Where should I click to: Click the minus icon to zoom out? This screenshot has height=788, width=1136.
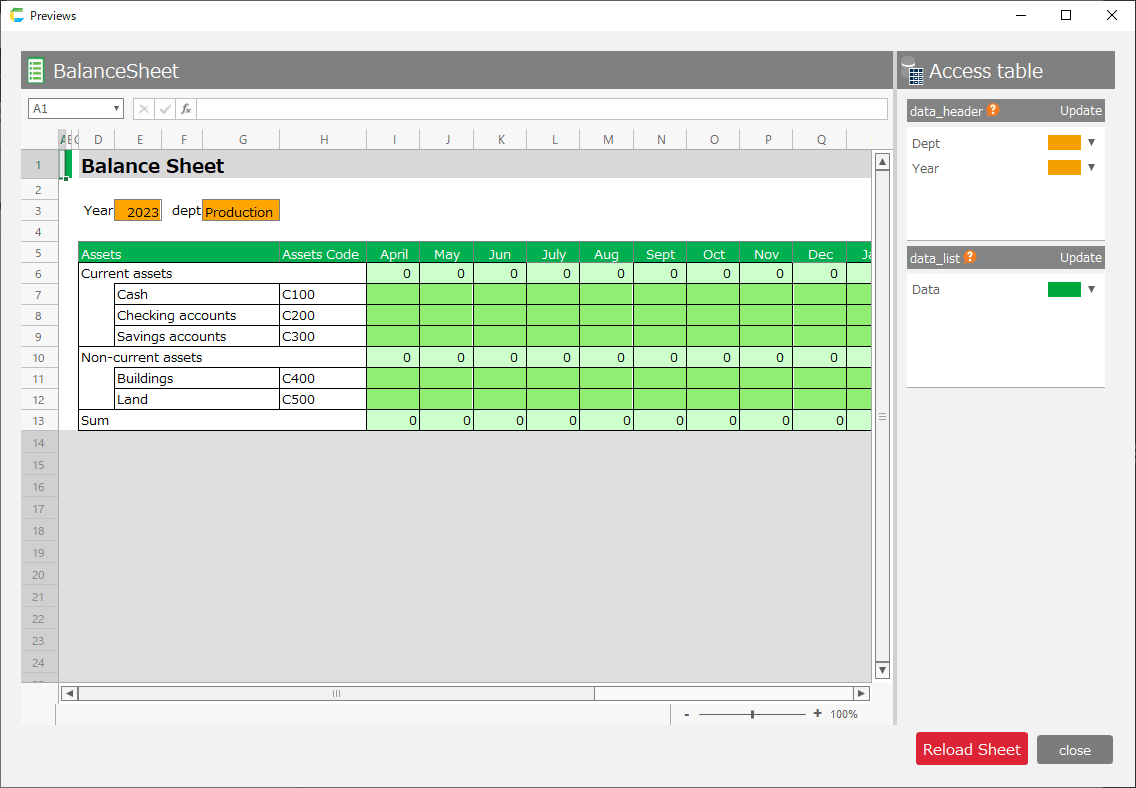click(x=686, y=714)
